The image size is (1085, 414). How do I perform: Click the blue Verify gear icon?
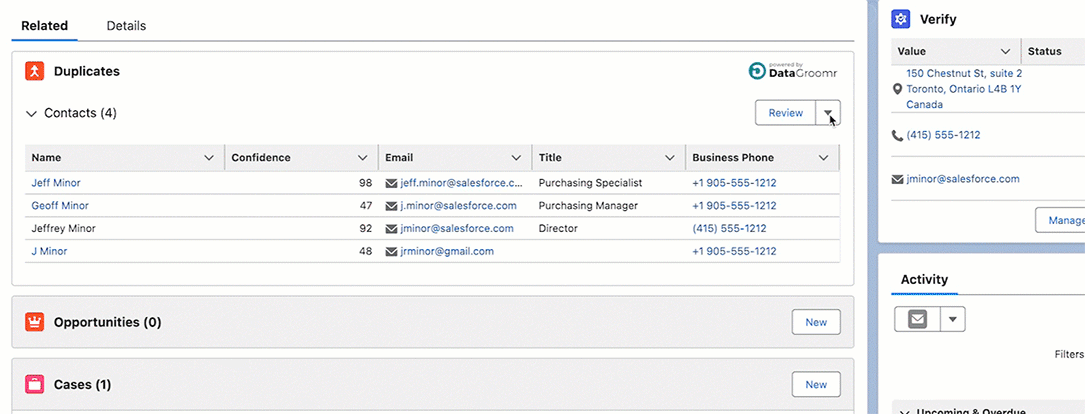(901, 19)
